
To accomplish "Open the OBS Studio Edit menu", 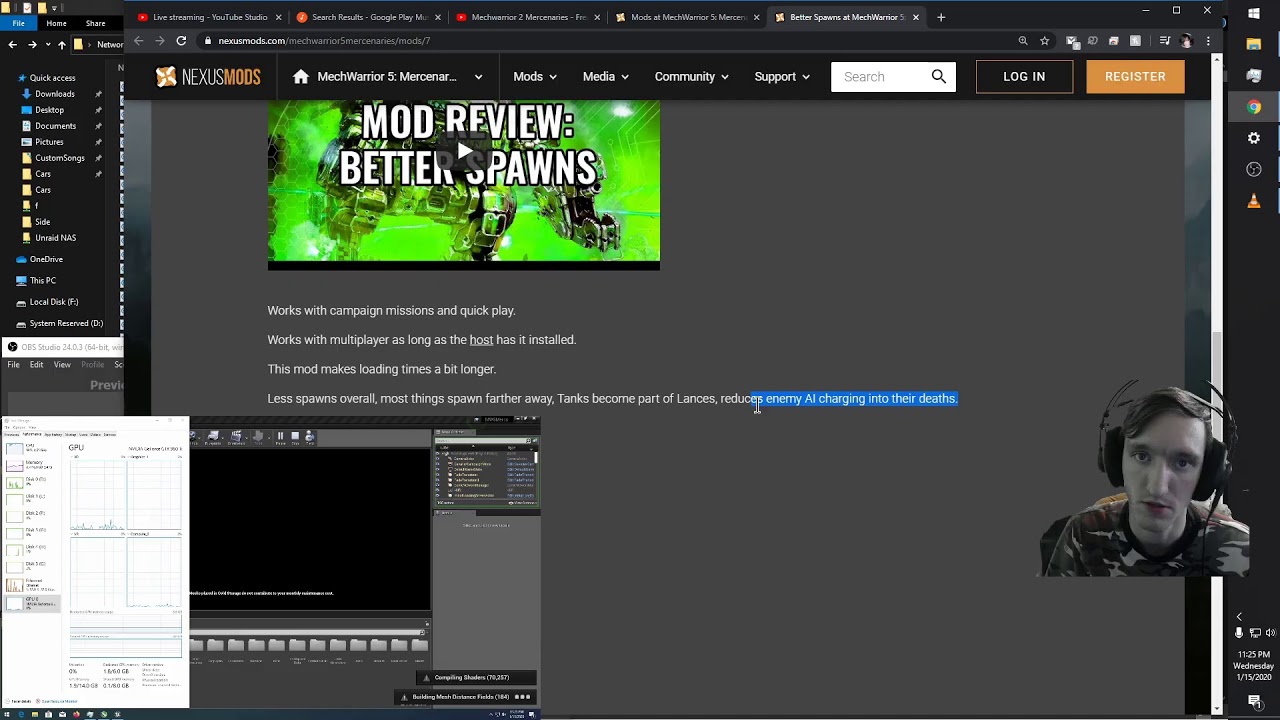I will (36, 365).
